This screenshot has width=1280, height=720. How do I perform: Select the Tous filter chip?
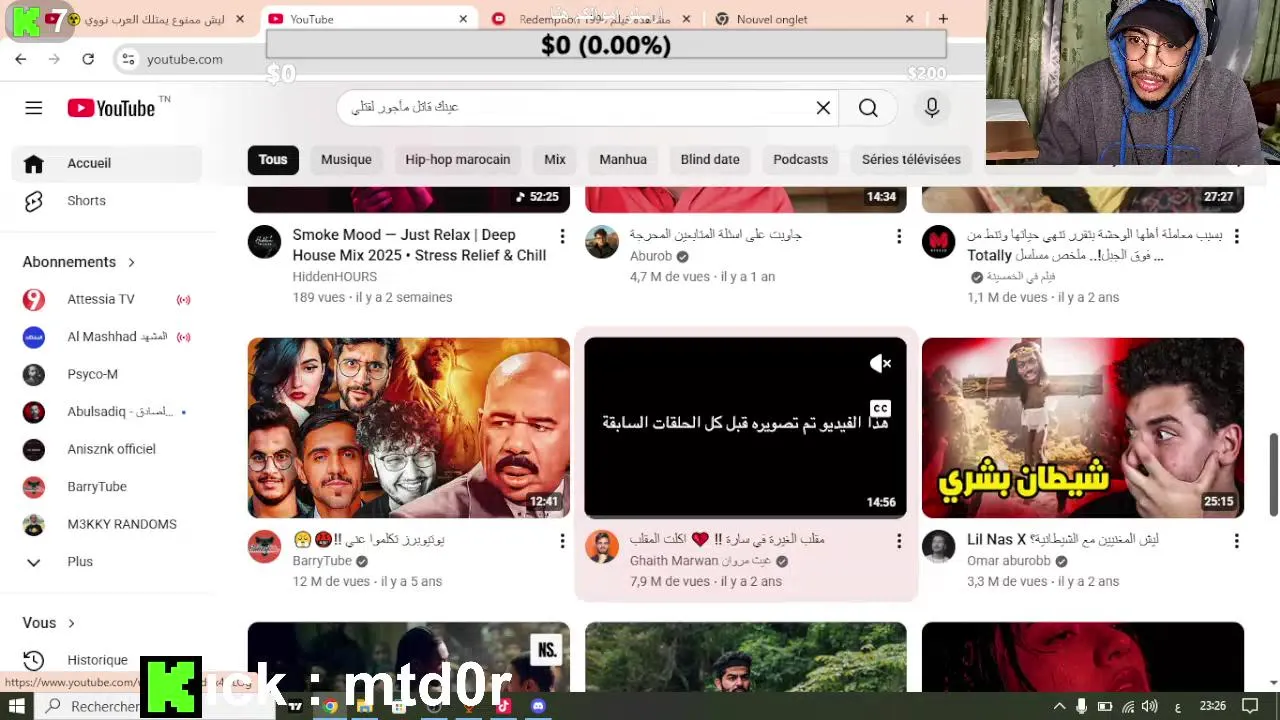coord(273,160)
